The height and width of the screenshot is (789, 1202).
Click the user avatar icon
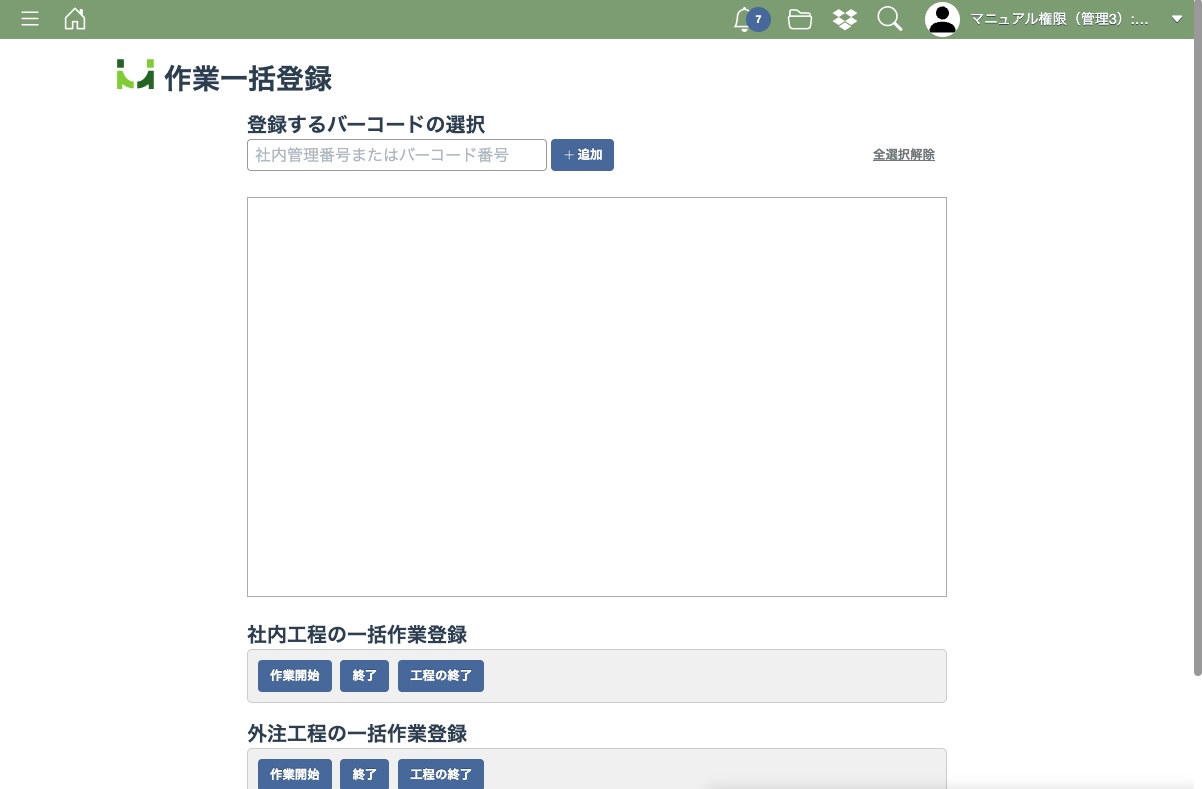coord(942,19)
